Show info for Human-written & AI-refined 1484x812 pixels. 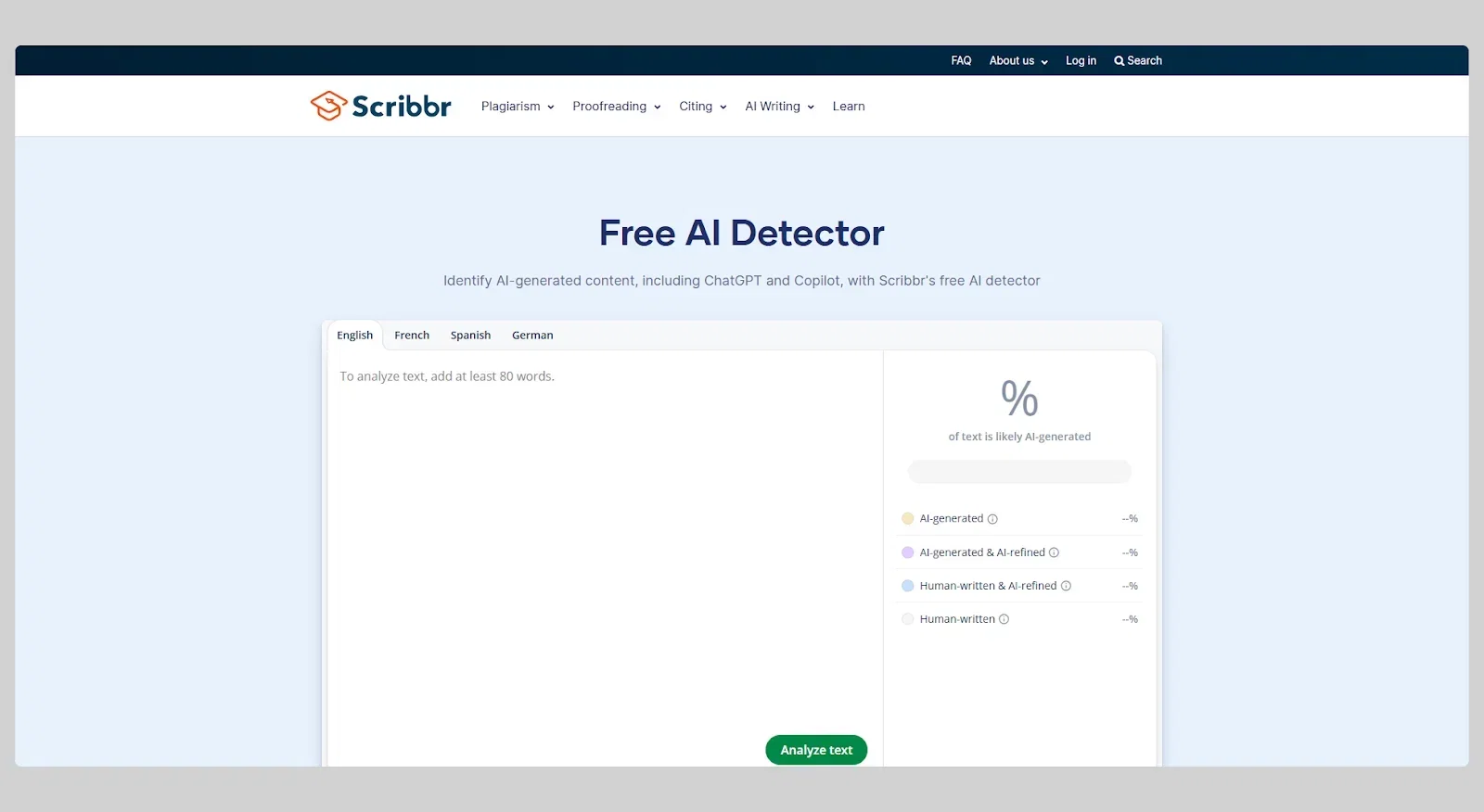(x=1066, y=586)
